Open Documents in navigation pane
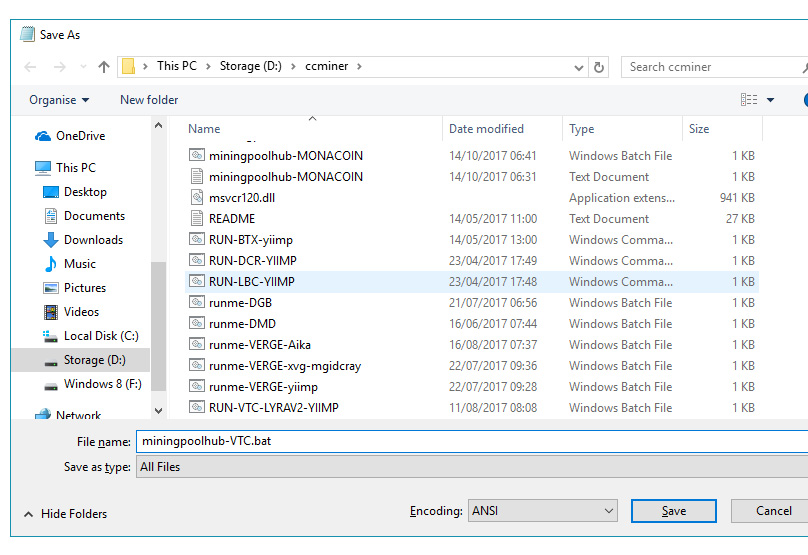The width and height of the screenshot is (808, 555). [85, 216]
